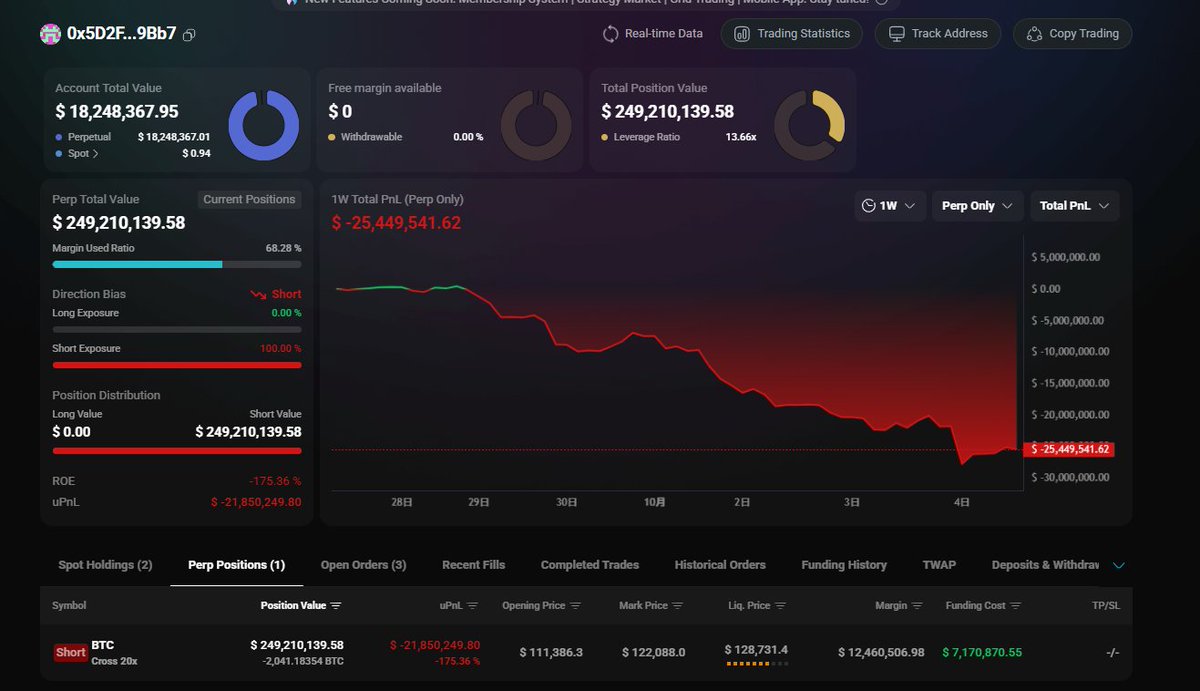Sort by Mark Price column icon

coord(678,606)
